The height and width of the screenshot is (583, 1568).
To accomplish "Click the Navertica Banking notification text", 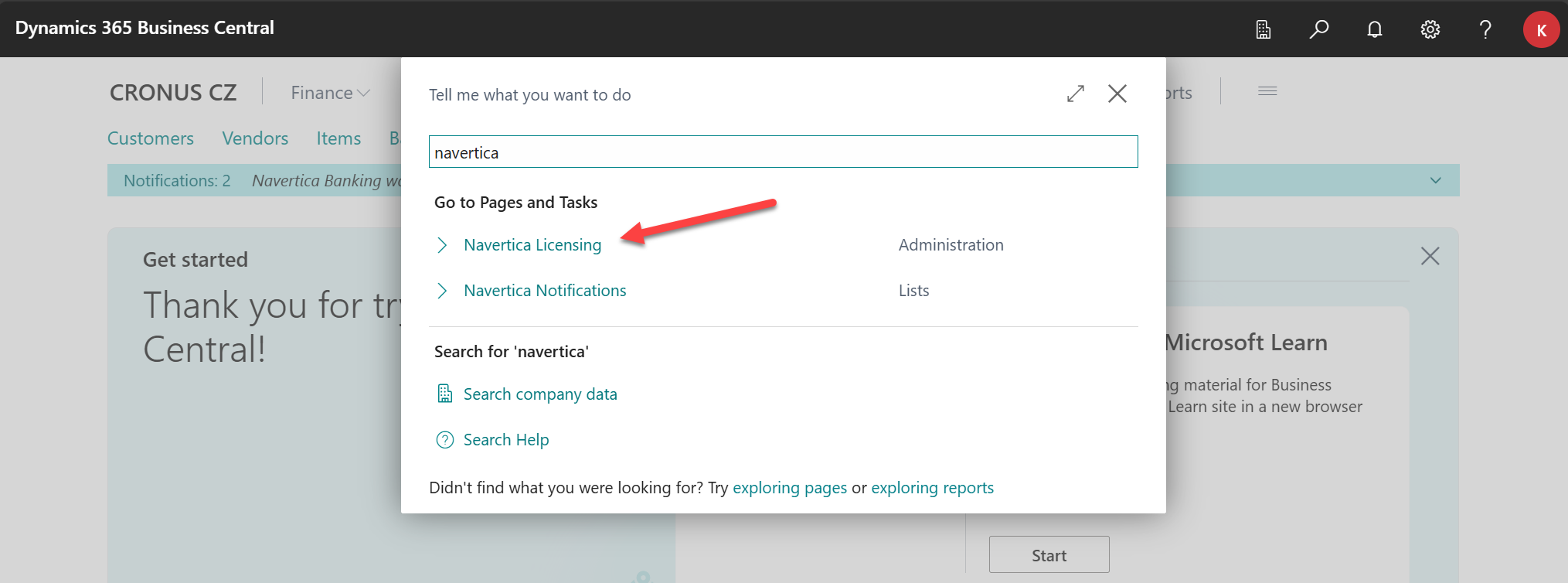I will point(327,181).
